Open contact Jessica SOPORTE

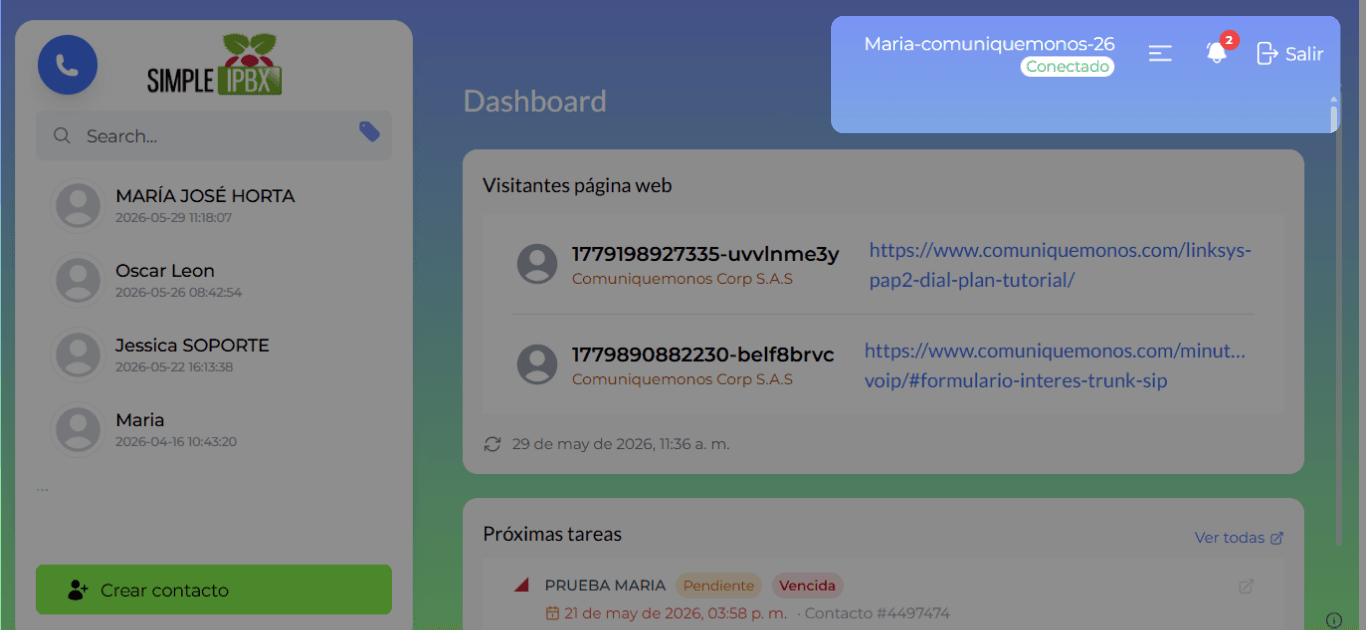214,354
